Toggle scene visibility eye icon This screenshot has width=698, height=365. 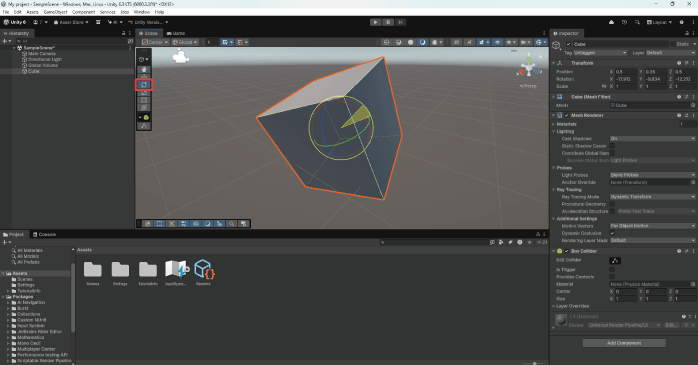(497, 42)
